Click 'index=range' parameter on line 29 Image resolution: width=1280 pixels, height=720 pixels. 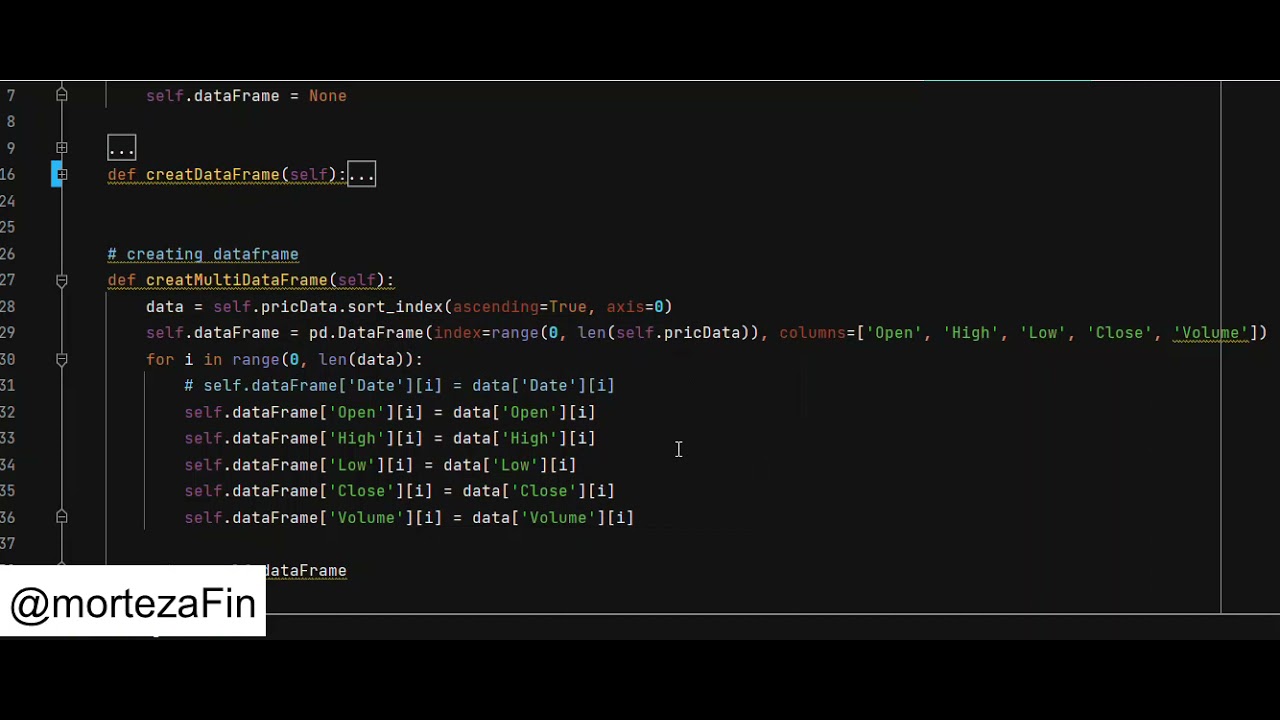point(486,333)
